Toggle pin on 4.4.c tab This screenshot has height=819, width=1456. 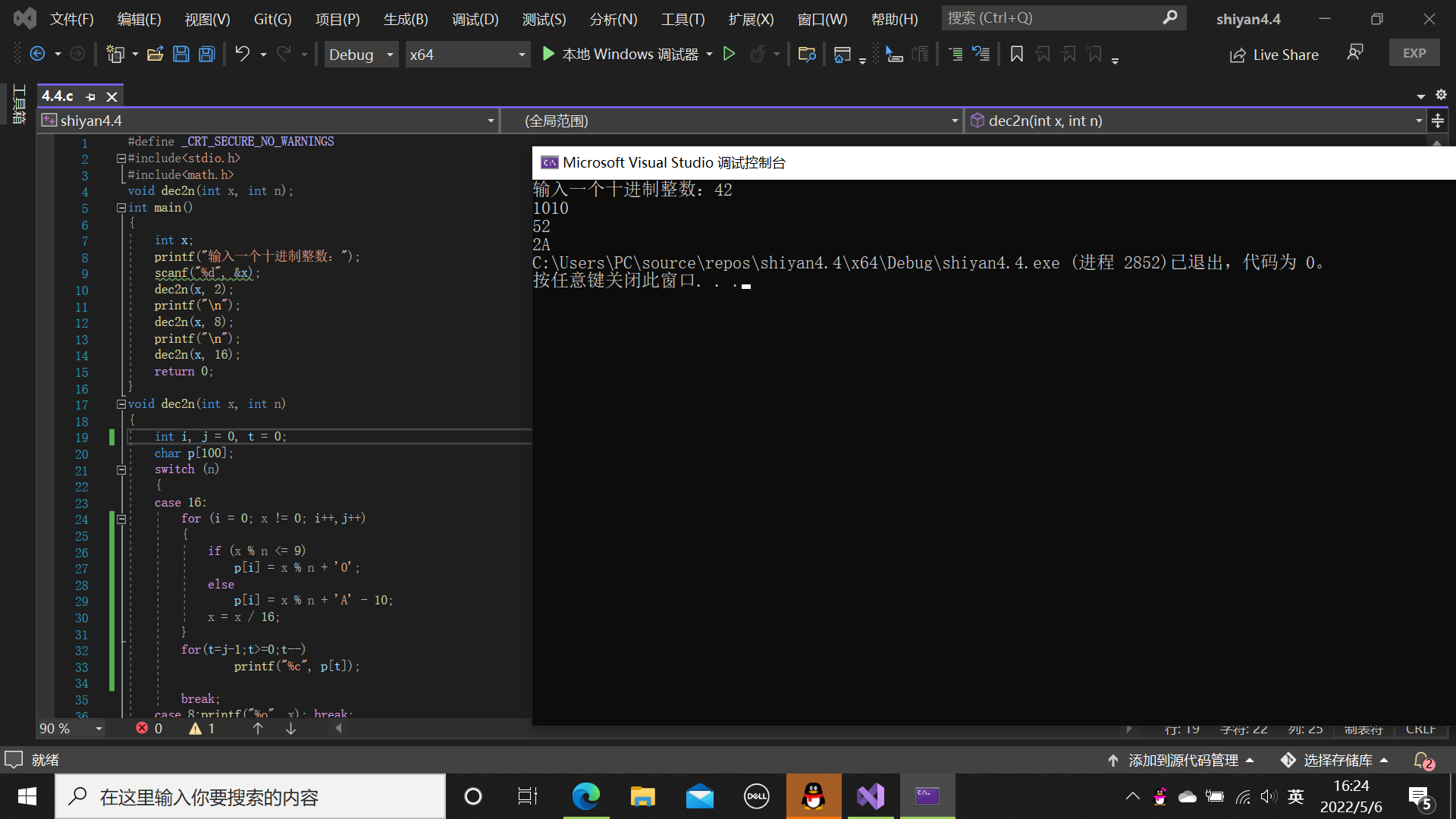click(91, 97)
